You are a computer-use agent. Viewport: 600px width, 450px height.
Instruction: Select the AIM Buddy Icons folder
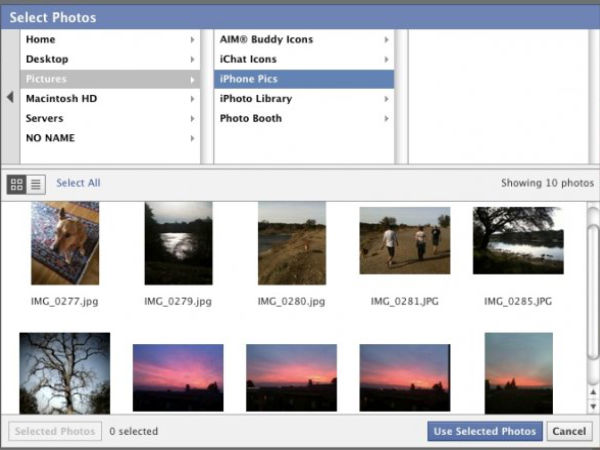[266, 40]
